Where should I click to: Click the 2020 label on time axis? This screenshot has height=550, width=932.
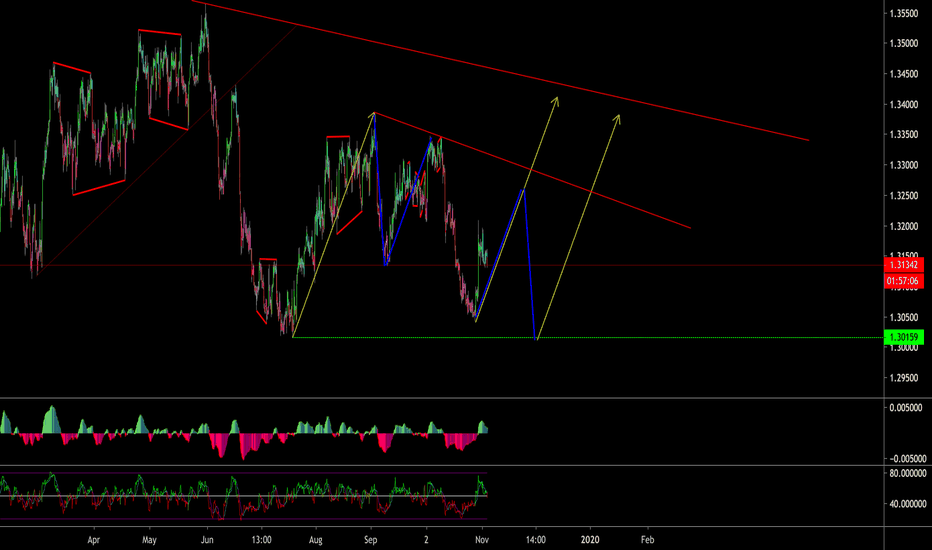(x=590, y=540)
